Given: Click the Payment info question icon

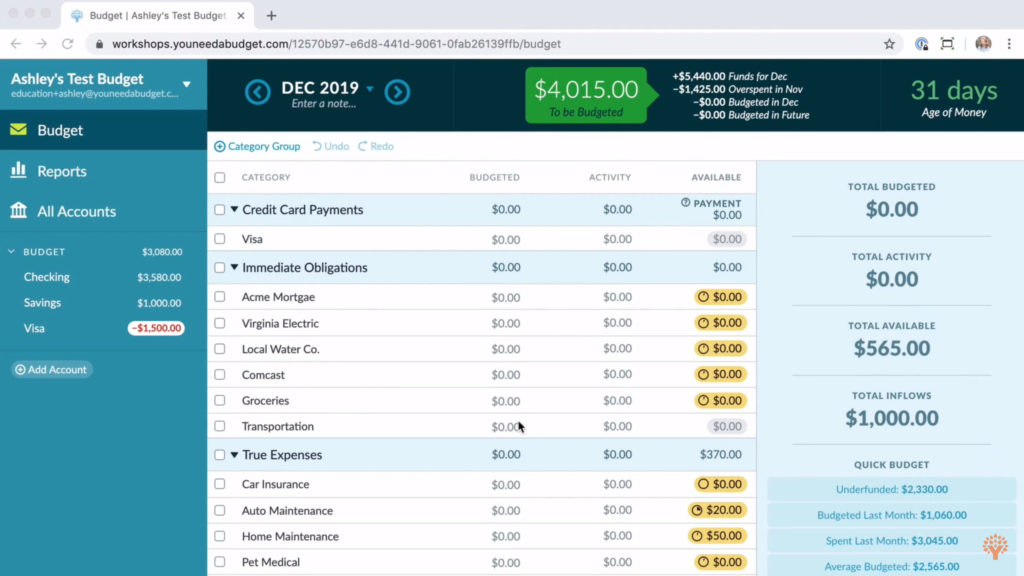Looking at the screenshot, I should (x=685, y=202).
